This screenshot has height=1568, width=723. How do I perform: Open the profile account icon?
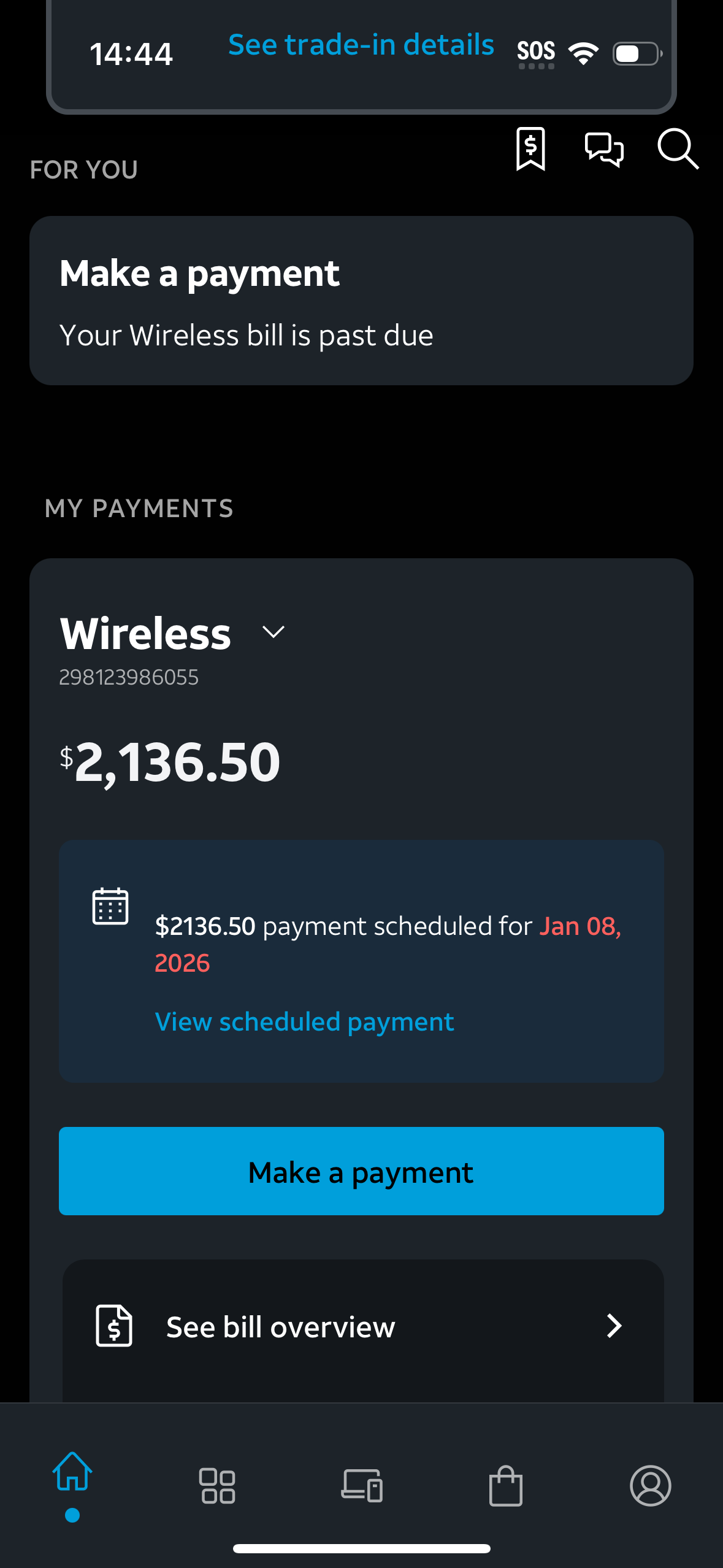pyautogui.click(x=651, y=1486)
